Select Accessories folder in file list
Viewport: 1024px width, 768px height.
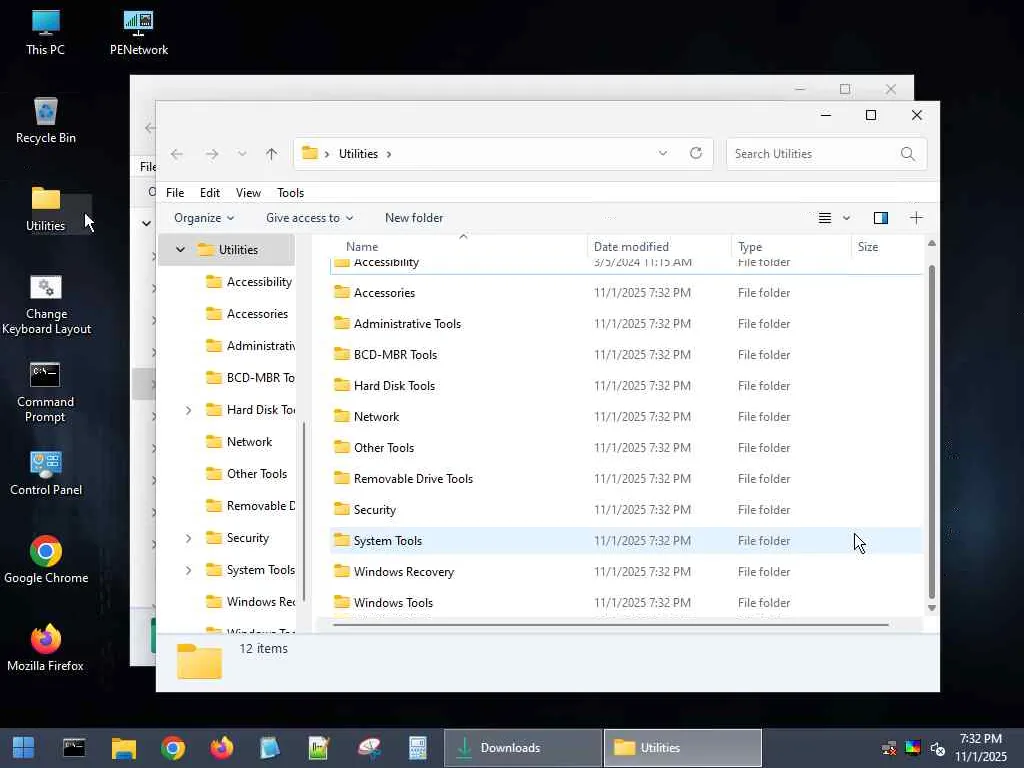(626, 293)
